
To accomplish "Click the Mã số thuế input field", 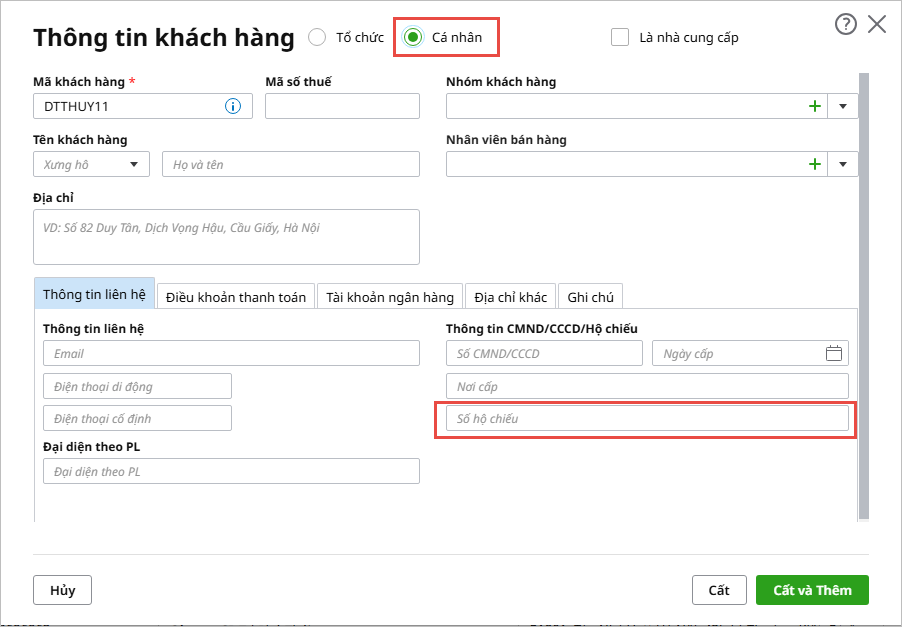I will (342, 106).
